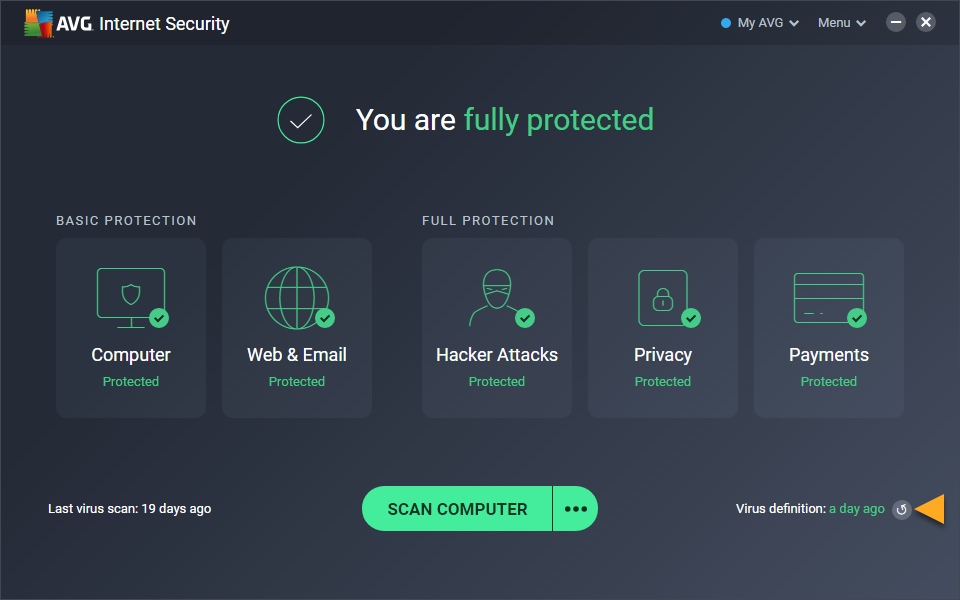Click the Web & Email globe icon
This screenshot has width=960, height=600.
click(297, 296)
